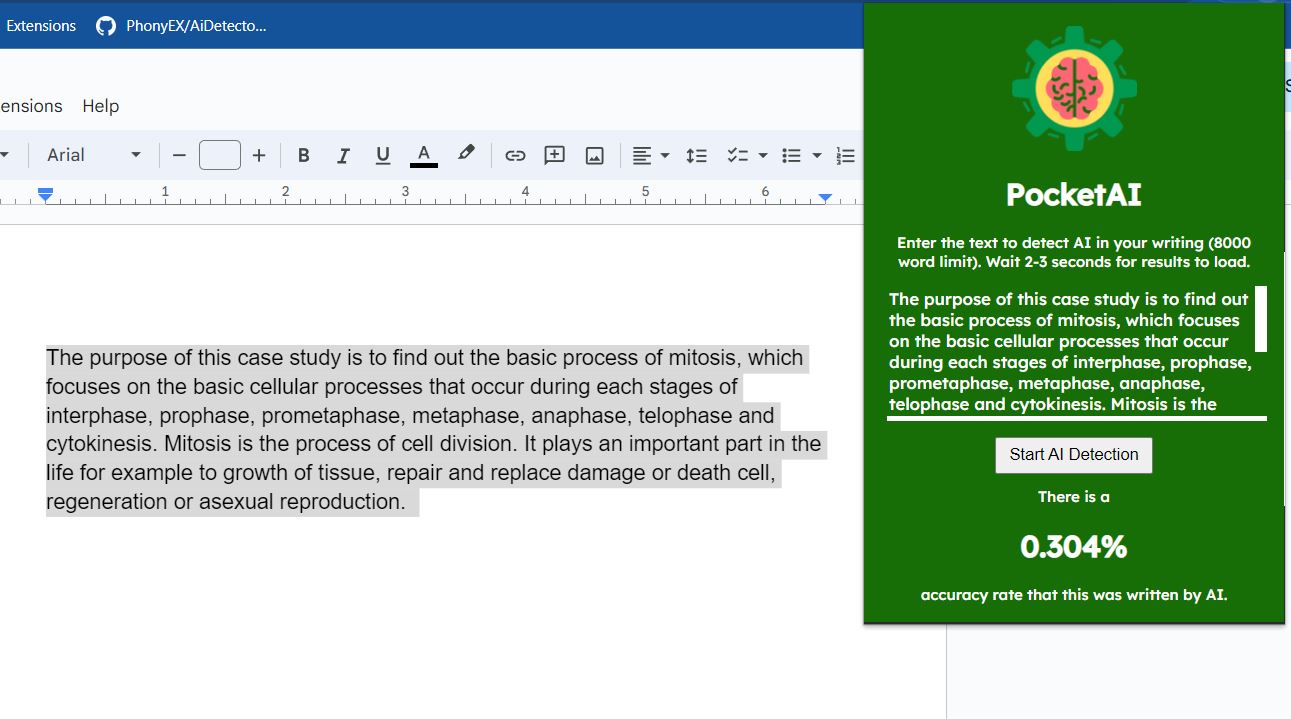Open the text color picker
This screenshot has width=1291, height=719.
coord(424,155)
